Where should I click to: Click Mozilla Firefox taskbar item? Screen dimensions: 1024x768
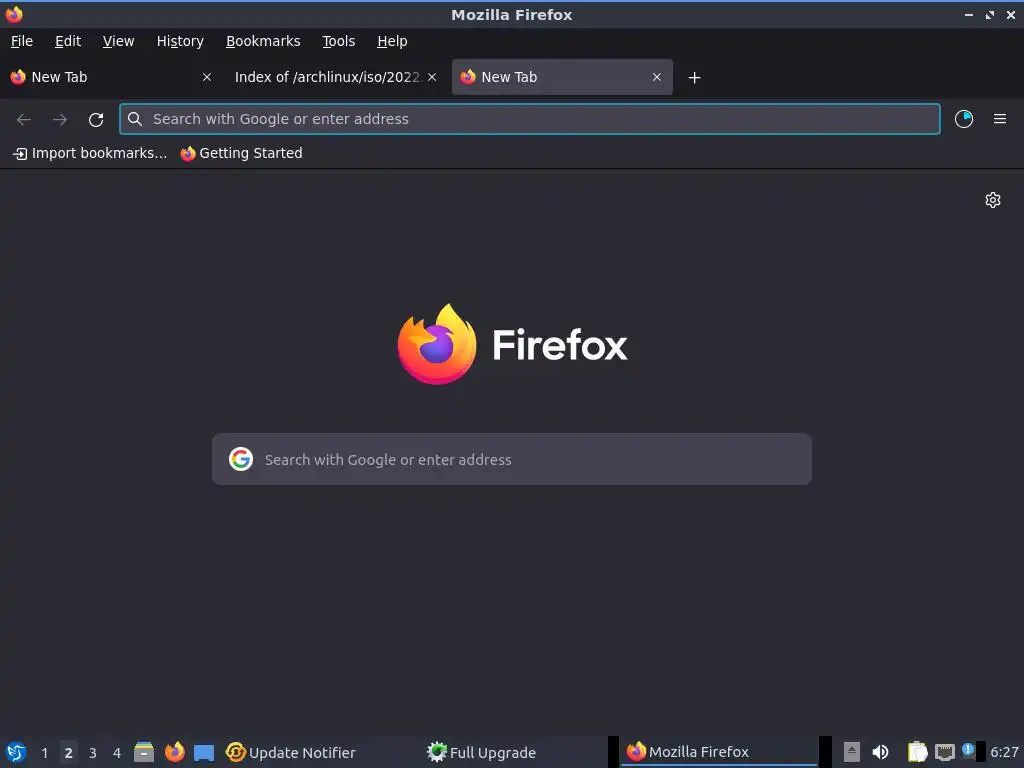[718, 752]
